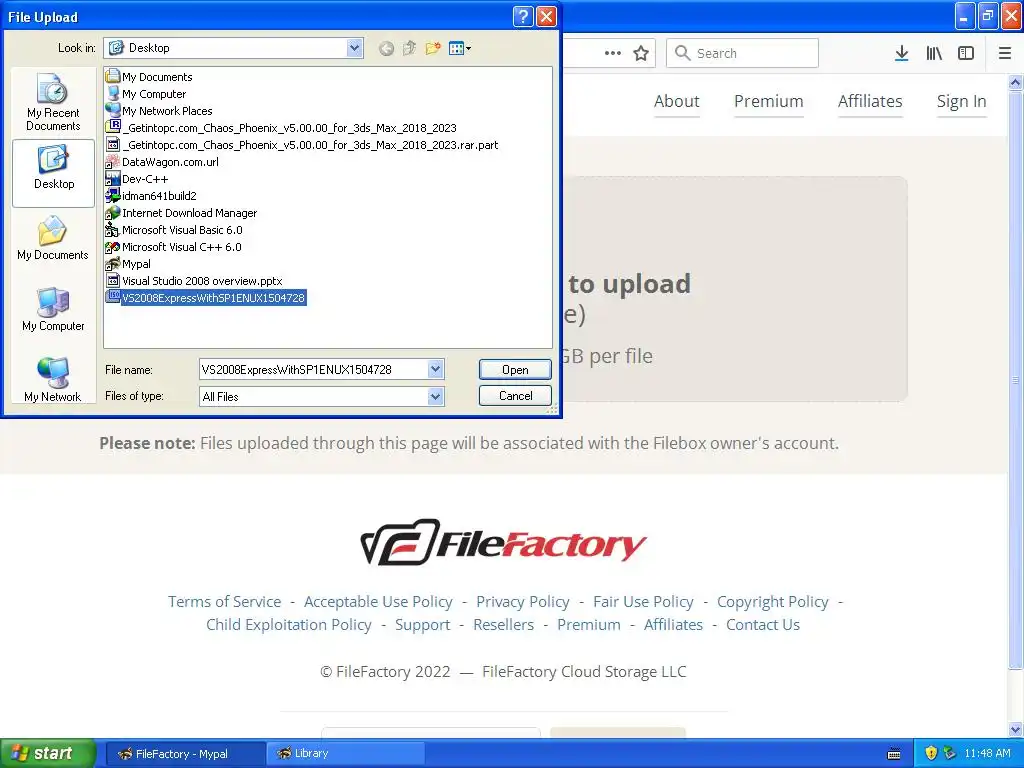Bookmark page with the star icon
Image resolution: width=1024 pixels, height=768 pixels.
coord(641,53)
